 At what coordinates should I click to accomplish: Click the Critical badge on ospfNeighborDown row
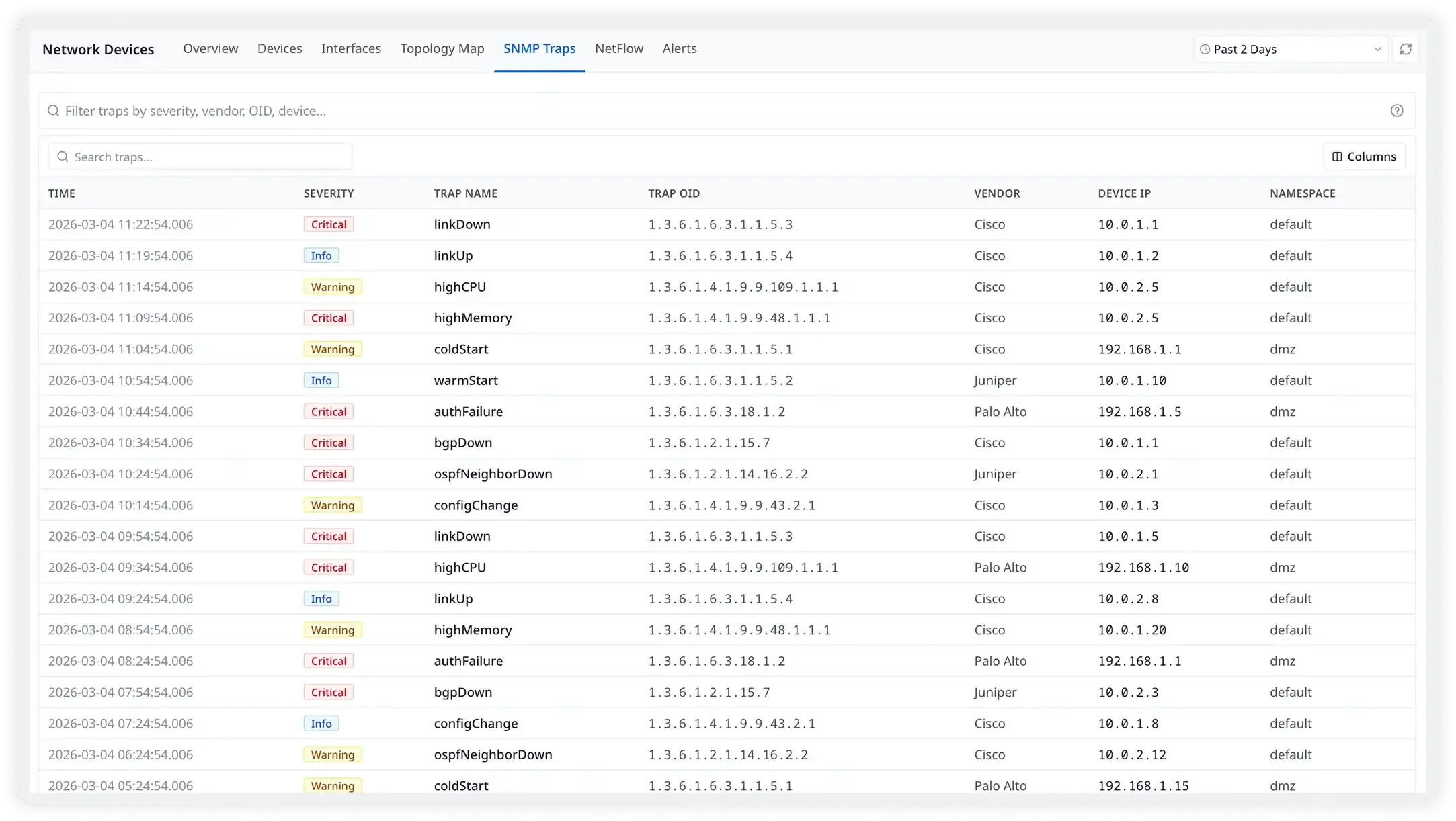pyautogui.click(x=328, y=474)
